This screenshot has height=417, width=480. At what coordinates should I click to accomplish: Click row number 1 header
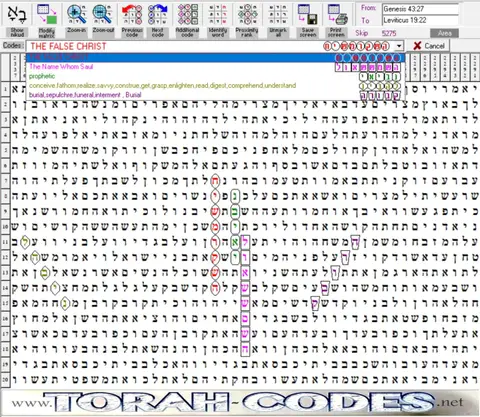tap(5, 89)
